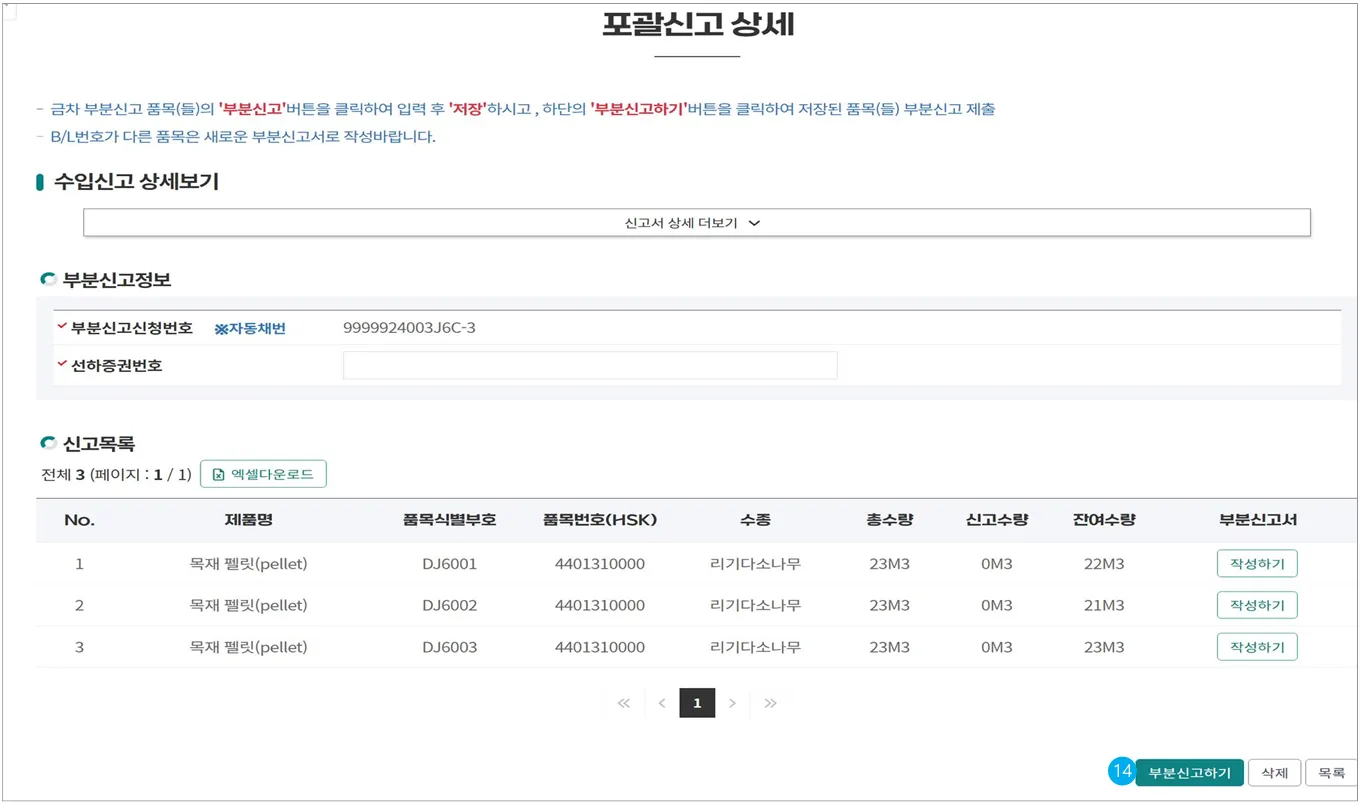This screenshot has height=804, width=1361.
Task: Click the 품목번호(HSK) column header
Action: pyautogui.click(x=599, y=520)
